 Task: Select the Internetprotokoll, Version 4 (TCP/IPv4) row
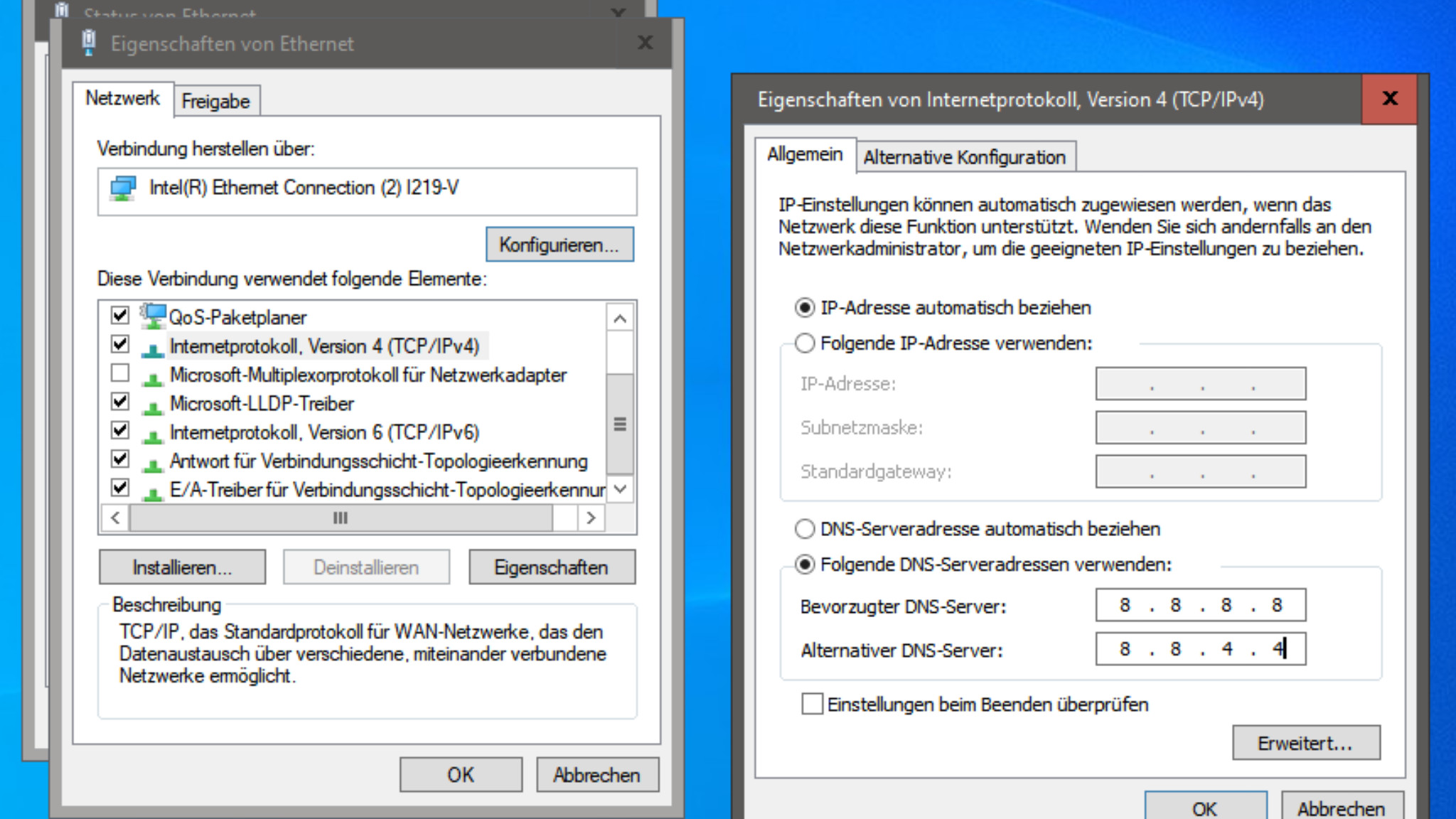(324, 346)
